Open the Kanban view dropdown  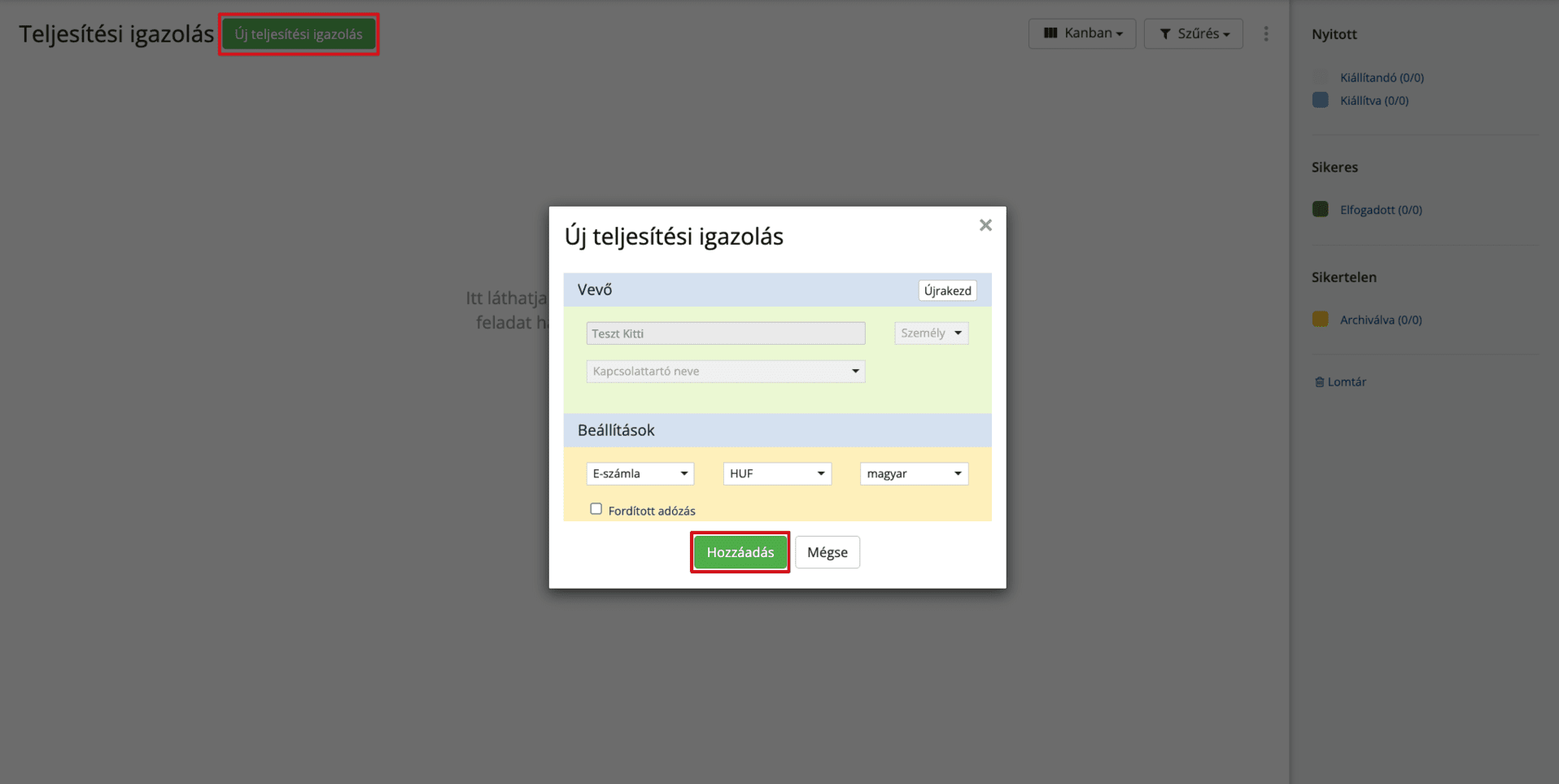click(x=1082, y=33)
